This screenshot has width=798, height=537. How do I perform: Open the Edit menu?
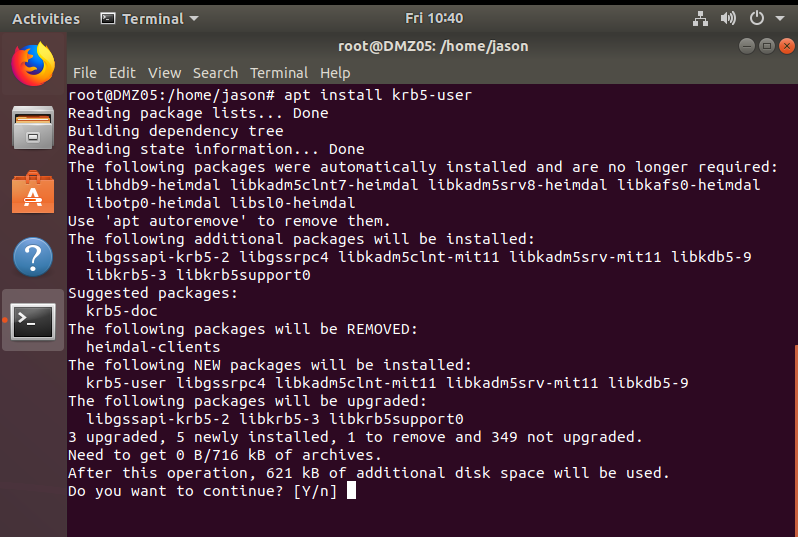click(122, 73)
